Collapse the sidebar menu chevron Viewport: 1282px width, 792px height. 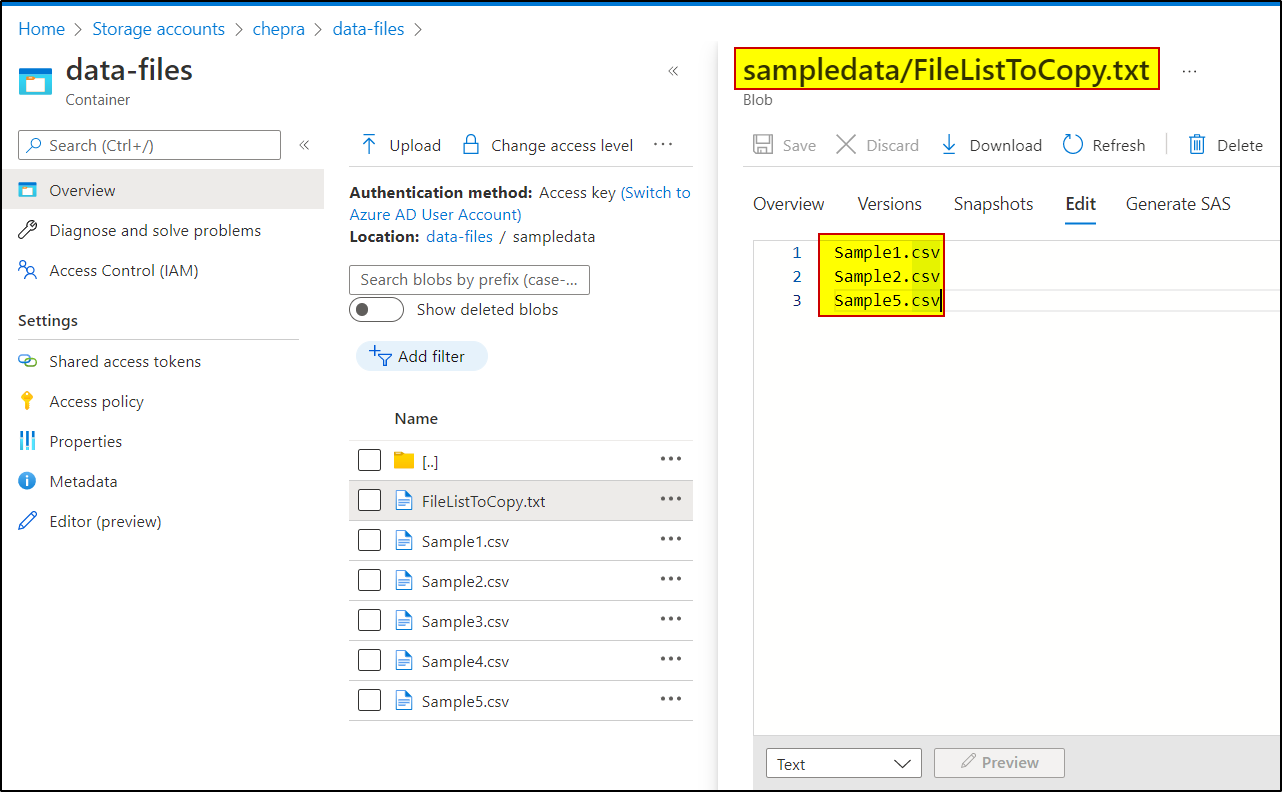304,145
